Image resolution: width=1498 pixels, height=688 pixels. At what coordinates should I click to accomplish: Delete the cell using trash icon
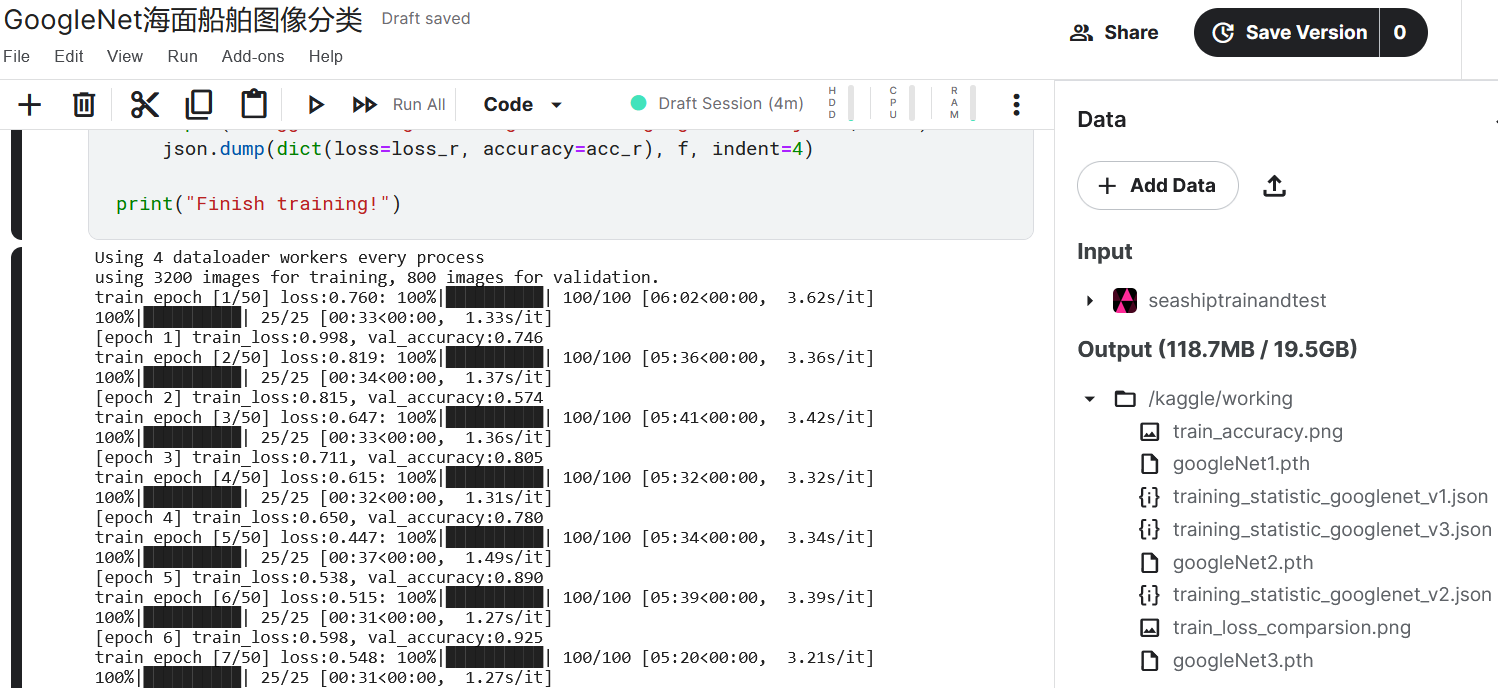(84, 104)
